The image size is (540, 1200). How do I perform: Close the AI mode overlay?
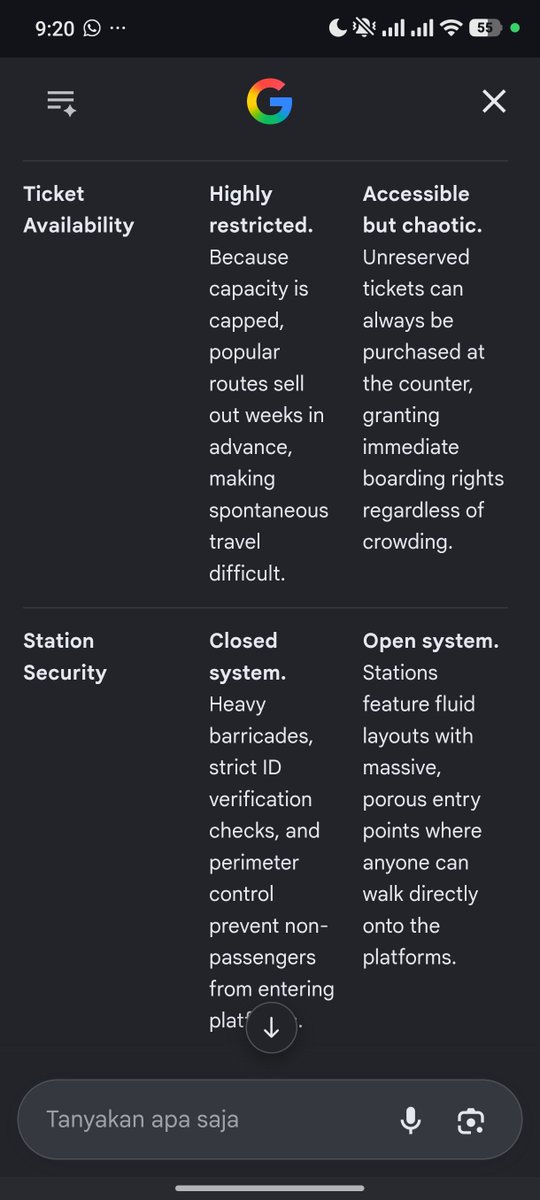coord(494,101)
